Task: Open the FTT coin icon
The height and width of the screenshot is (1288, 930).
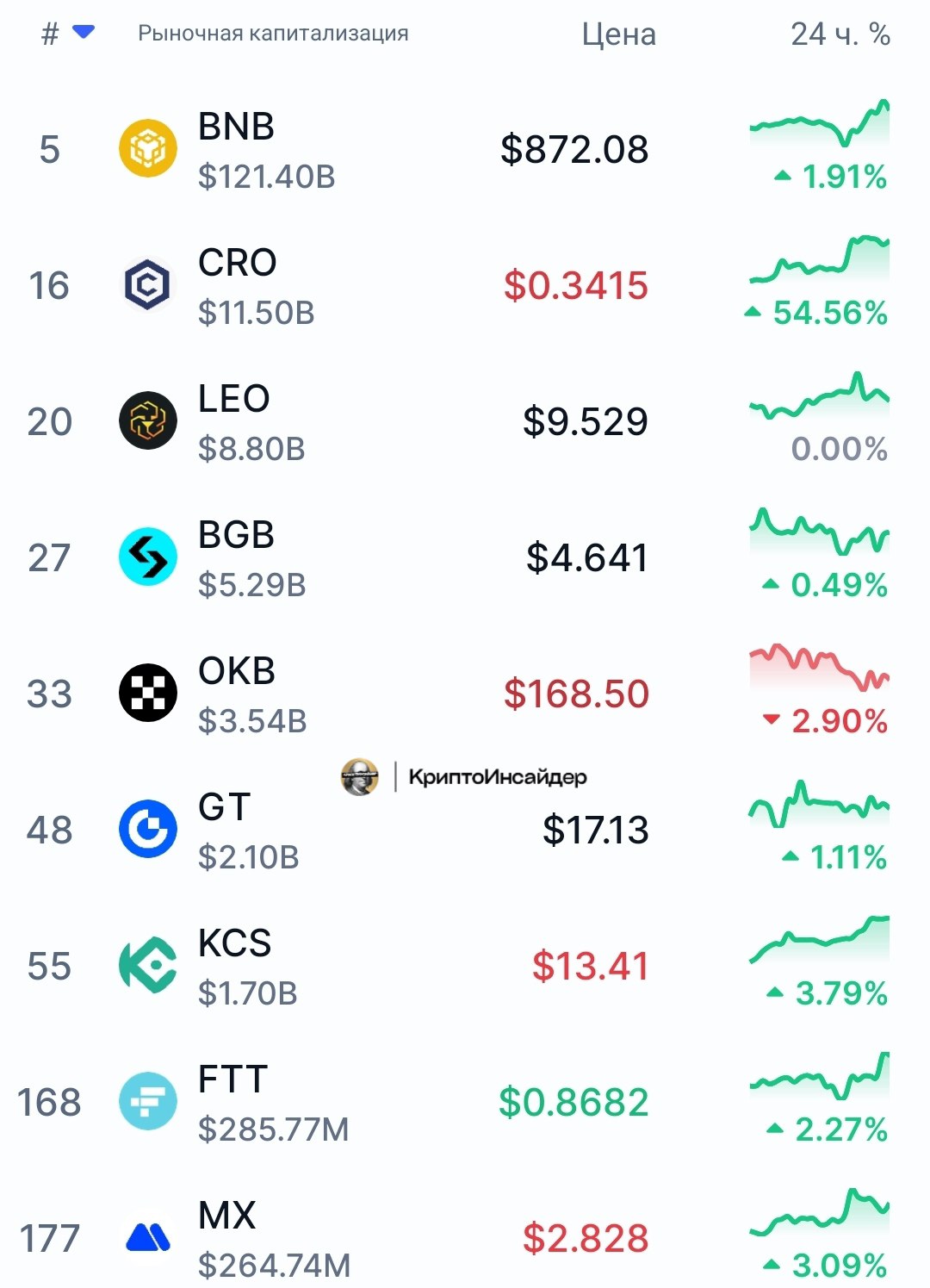Action: (x=148, y=1101)
